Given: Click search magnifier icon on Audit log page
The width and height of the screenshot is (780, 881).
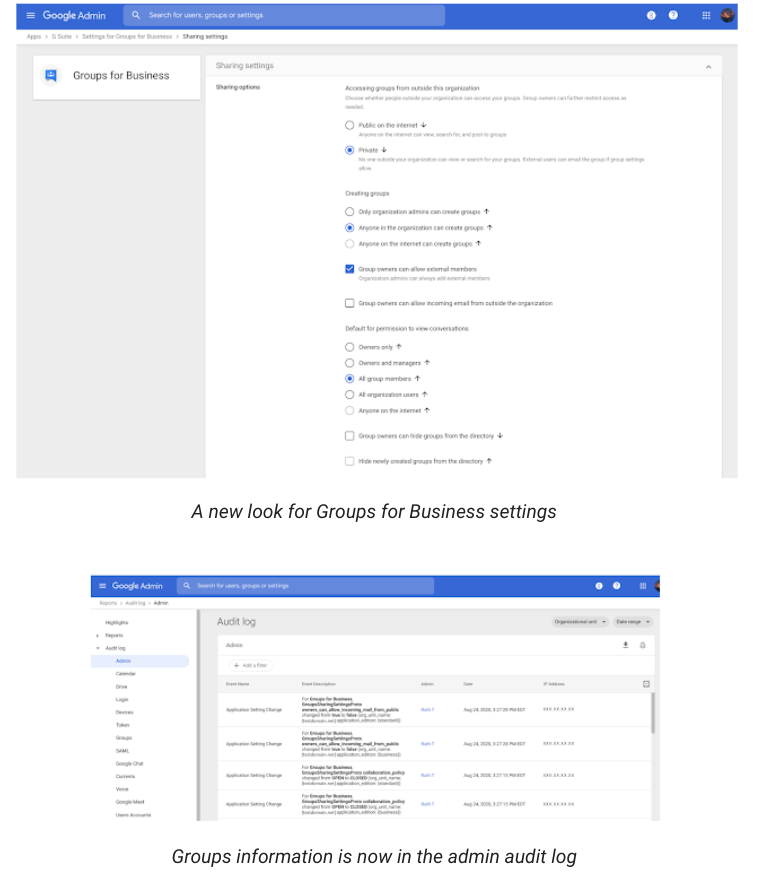Looking at the screenshot, I should 187,585.
